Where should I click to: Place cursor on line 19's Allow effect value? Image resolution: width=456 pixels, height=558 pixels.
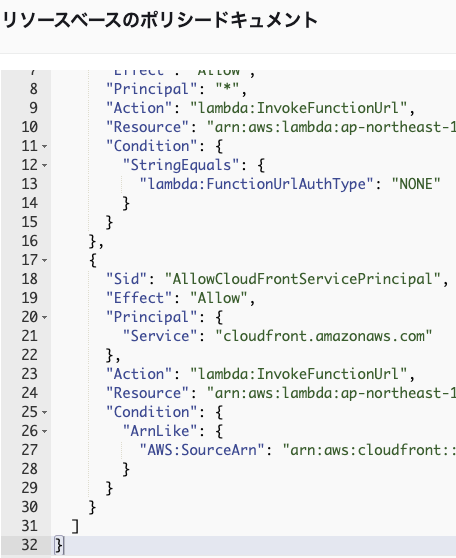click(x=219, y=298)
